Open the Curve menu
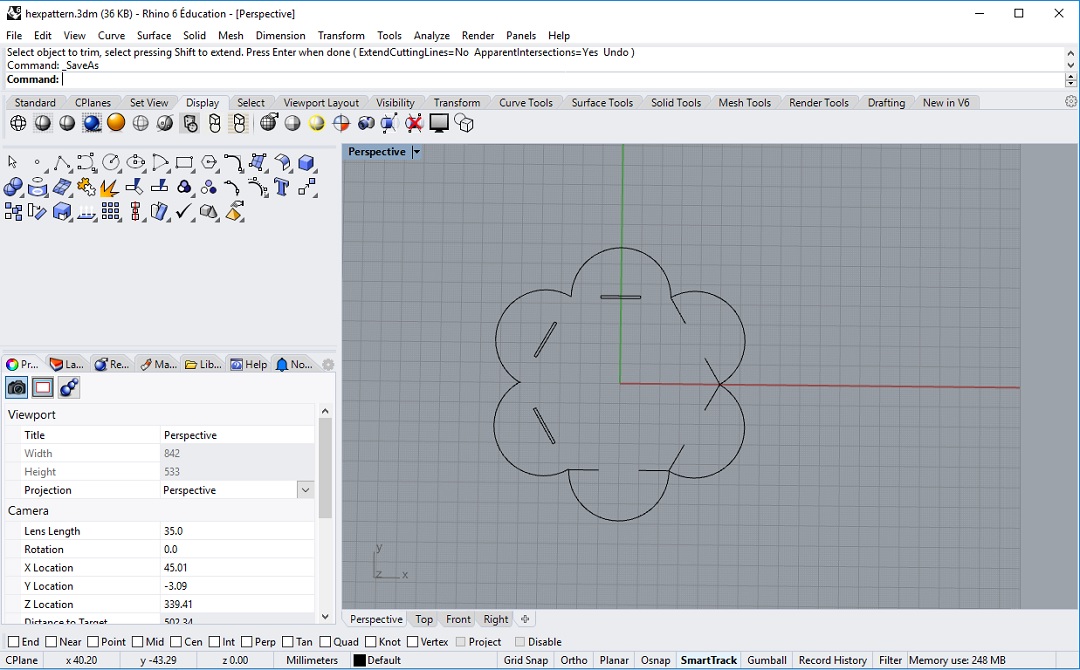 point(111,35)
